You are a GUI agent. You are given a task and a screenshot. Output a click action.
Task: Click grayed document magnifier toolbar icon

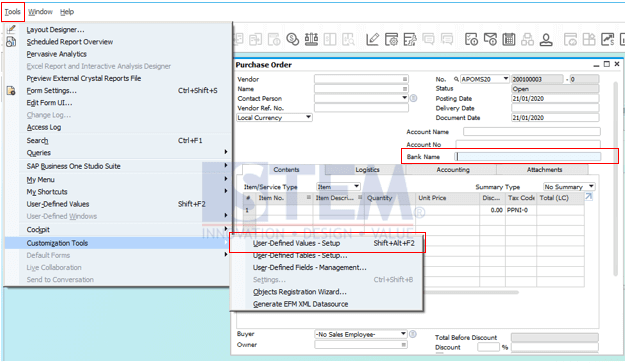(348, 39)
